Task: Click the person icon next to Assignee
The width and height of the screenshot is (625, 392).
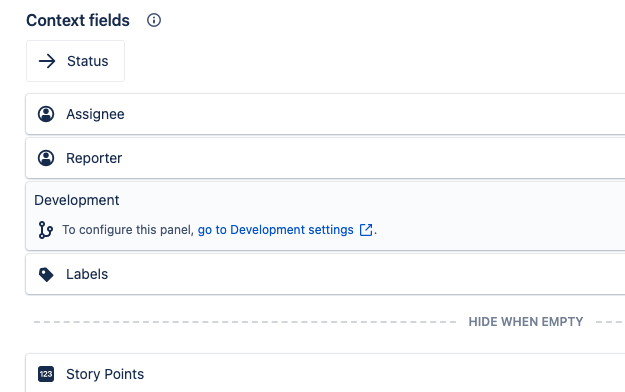Action: click(46, 114)
